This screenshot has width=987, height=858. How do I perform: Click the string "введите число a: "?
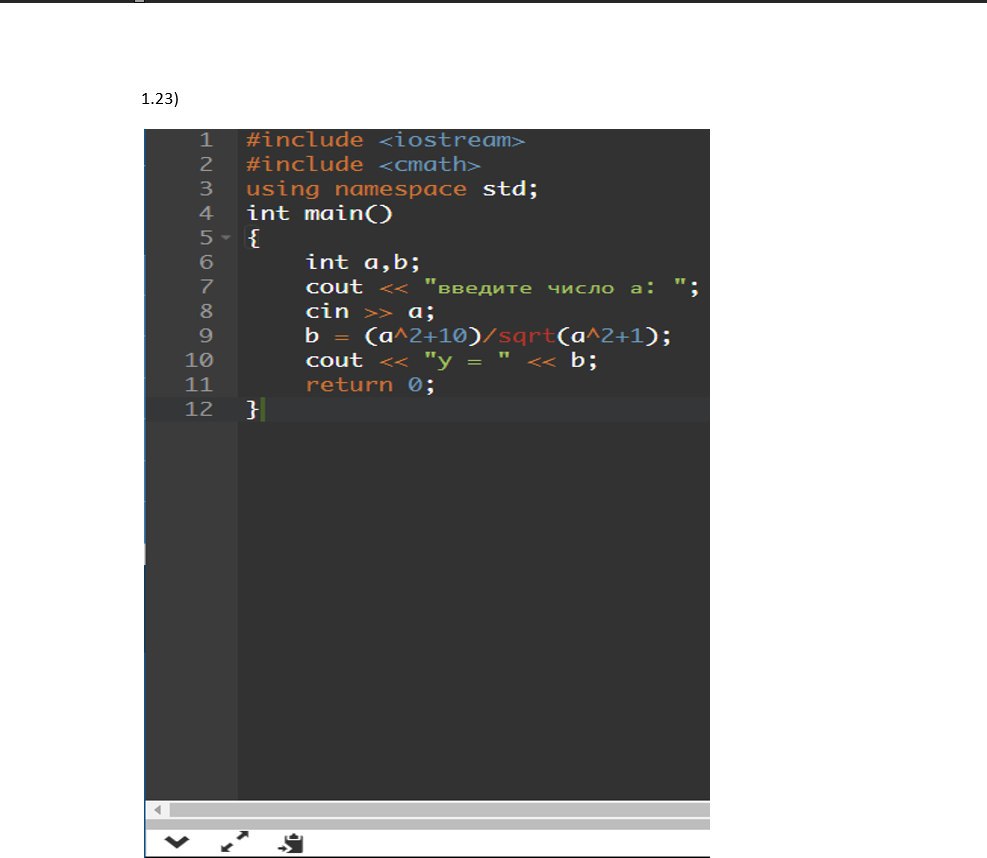pyautogui.click(x=555, y=288)
